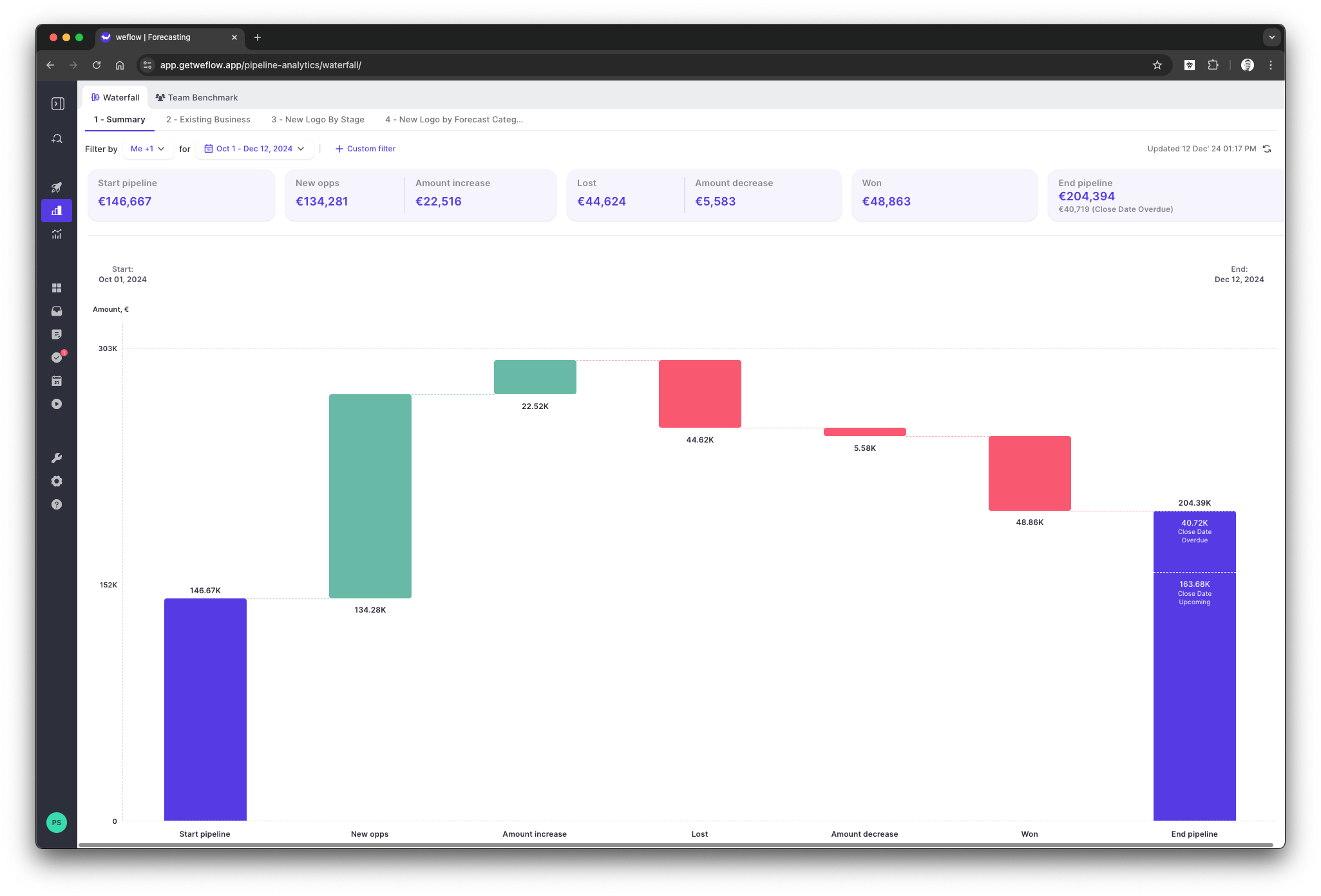The width and height of the screenshot is (1321, 896).
Task: Click the shield extension icon in toolbar
Action: 1190,65
